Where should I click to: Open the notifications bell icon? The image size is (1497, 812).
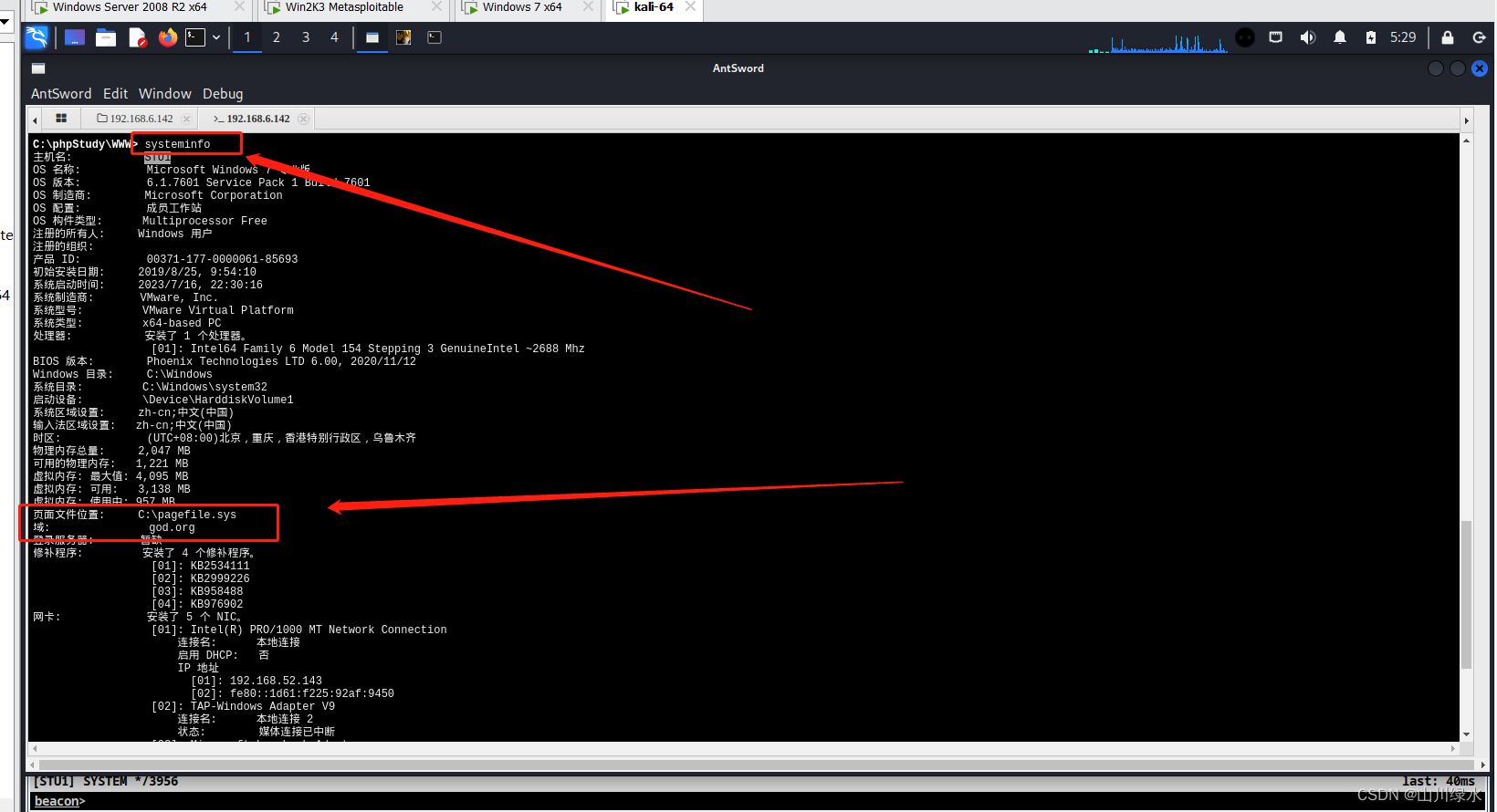click(x=1340, y=37)
